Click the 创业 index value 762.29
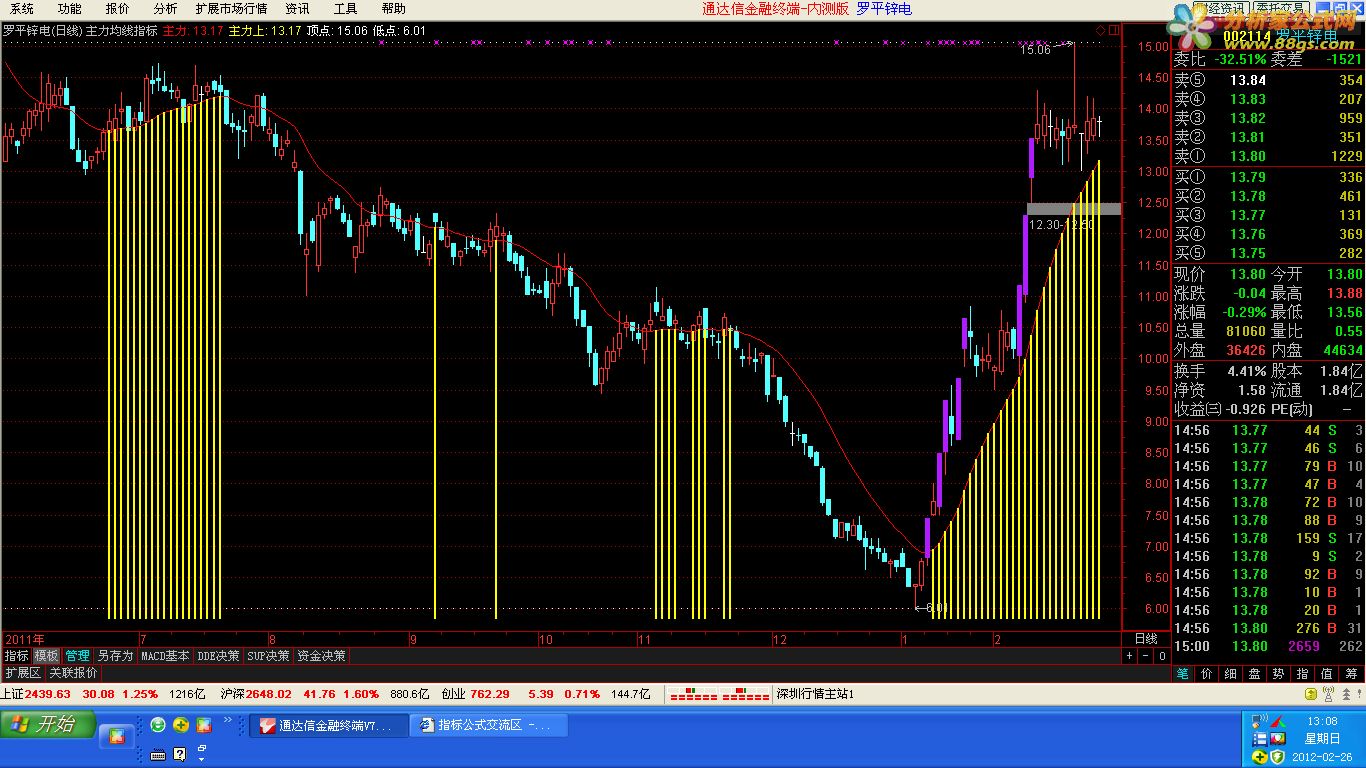 pyautogui.click(x=490, y=694)
